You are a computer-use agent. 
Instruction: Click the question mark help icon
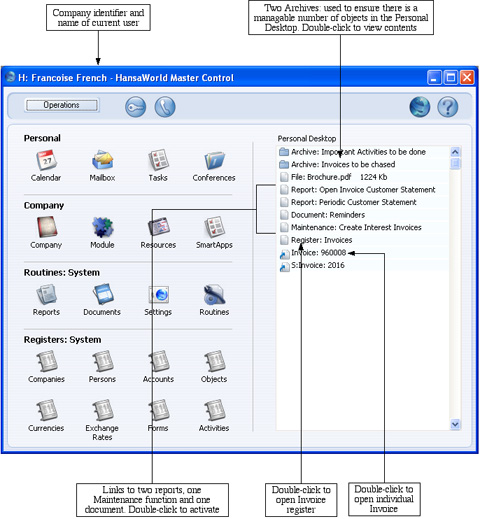tap(448, 107)
